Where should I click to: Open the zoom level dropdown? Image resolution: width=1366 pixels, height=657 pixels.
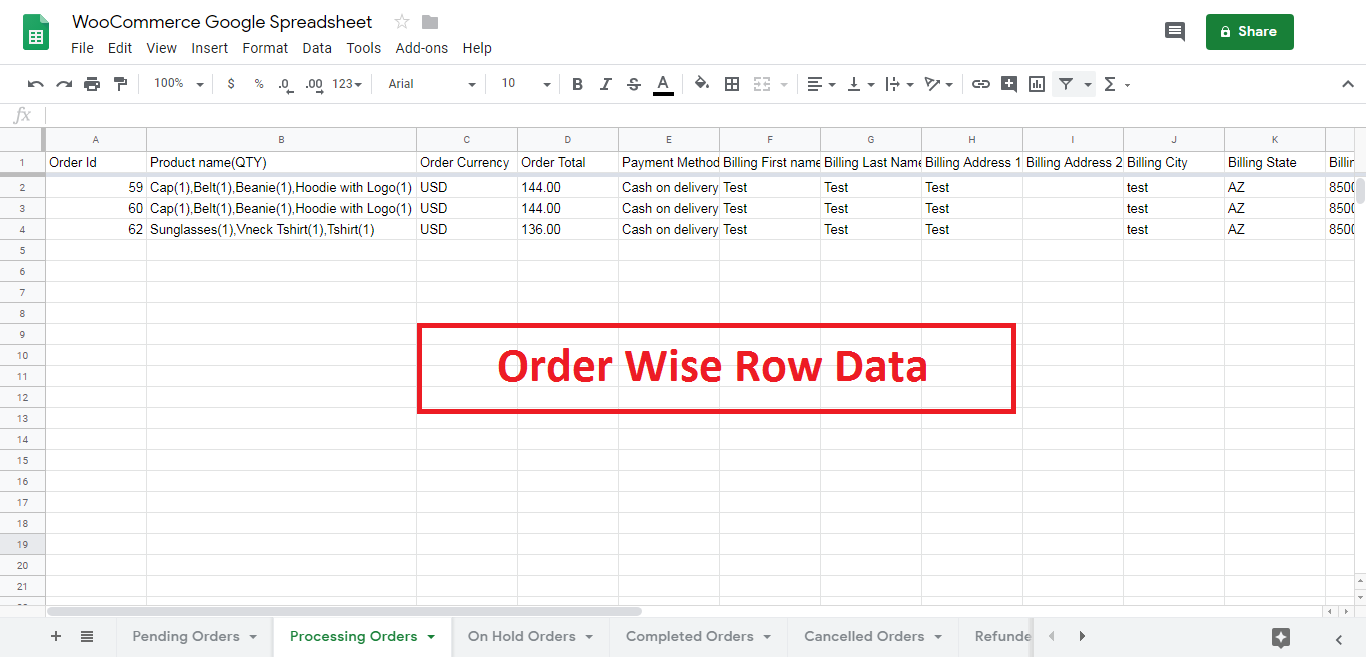(179, 84)
